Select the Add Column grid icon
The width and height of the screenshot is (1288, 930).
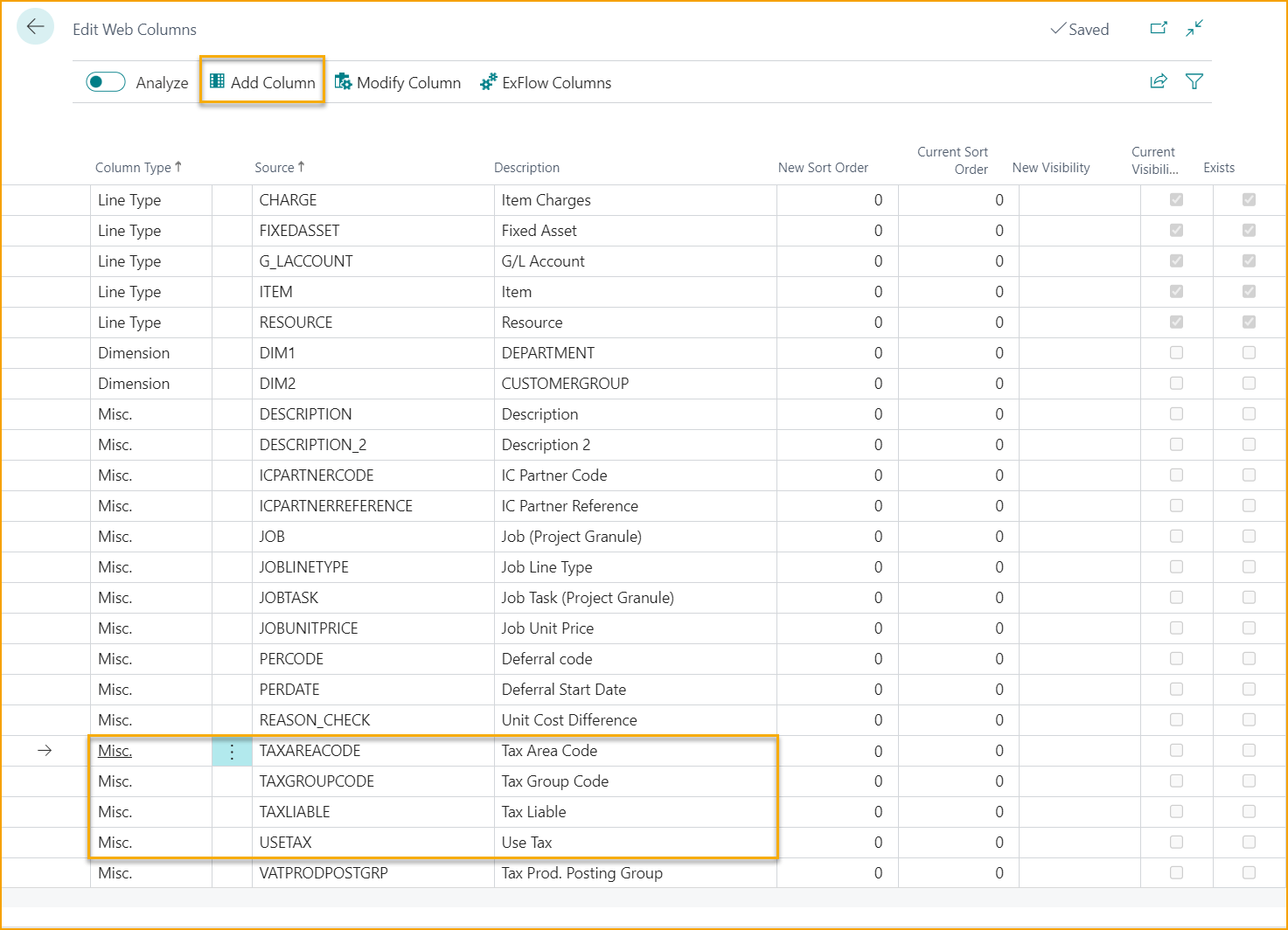click(216, 80)
